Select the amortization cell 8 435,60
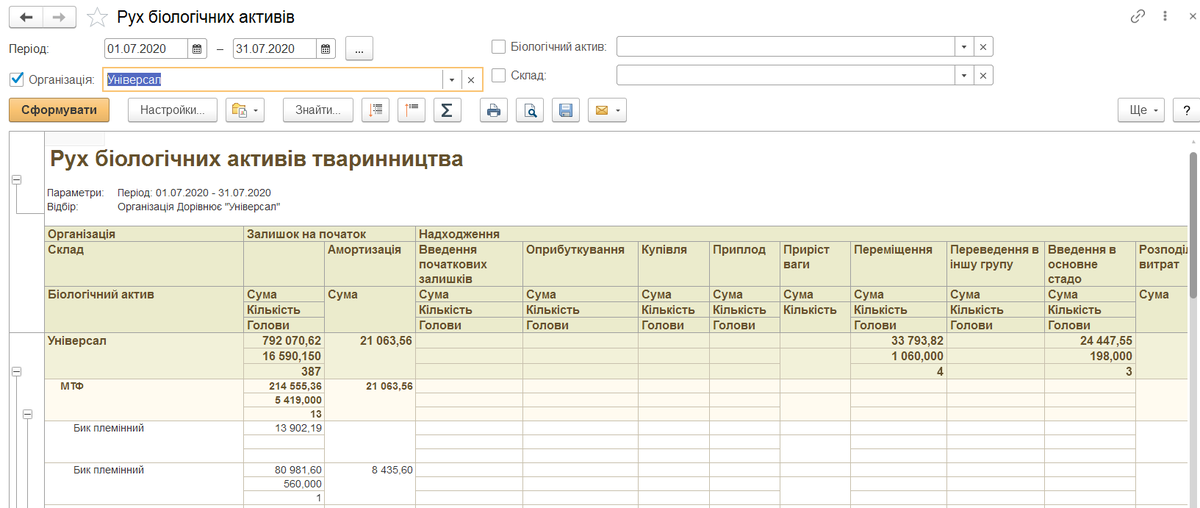Viewport: 1200px width, 508px height. pyautogui.click(x=370, y=469)
